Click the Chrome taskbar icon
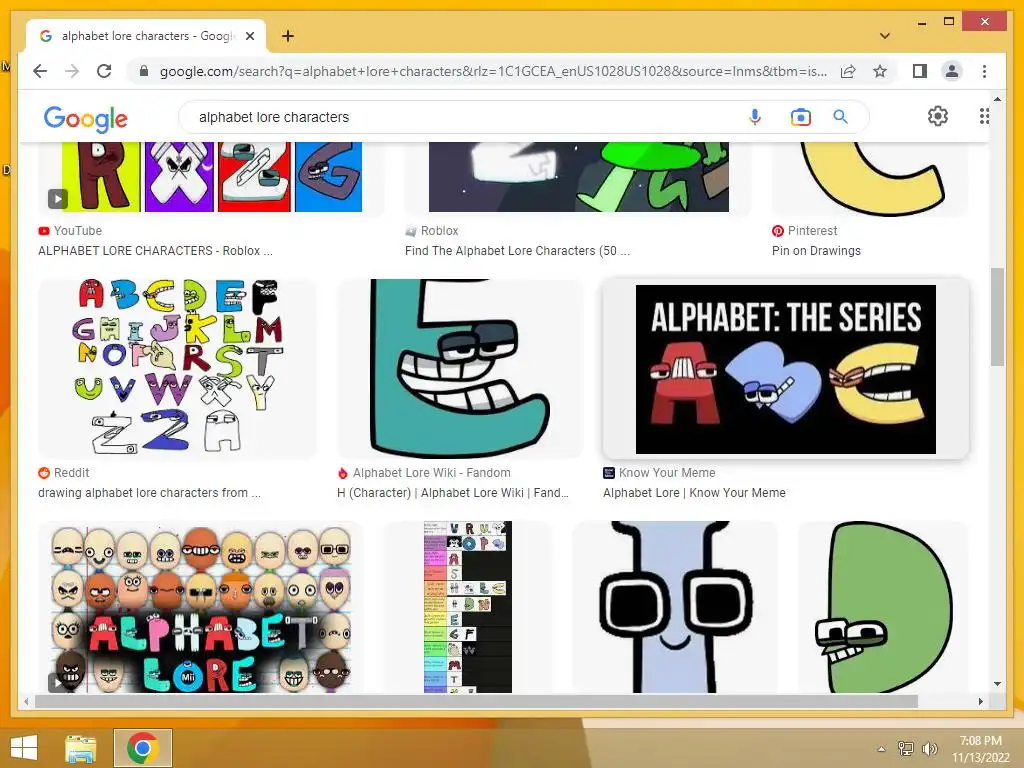Image resolution: width=1024 pixels, height=768 pixels. click(143, 748)
